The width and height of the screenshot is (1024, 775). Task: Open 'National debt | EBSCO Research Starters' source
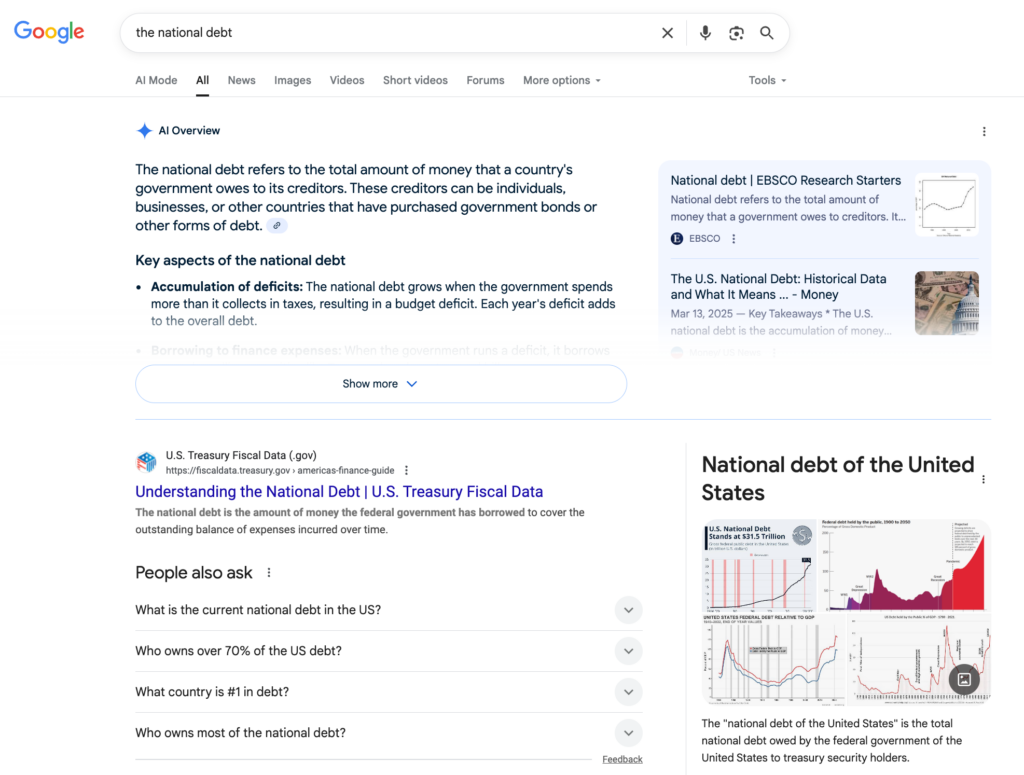[x=786, y=180]
